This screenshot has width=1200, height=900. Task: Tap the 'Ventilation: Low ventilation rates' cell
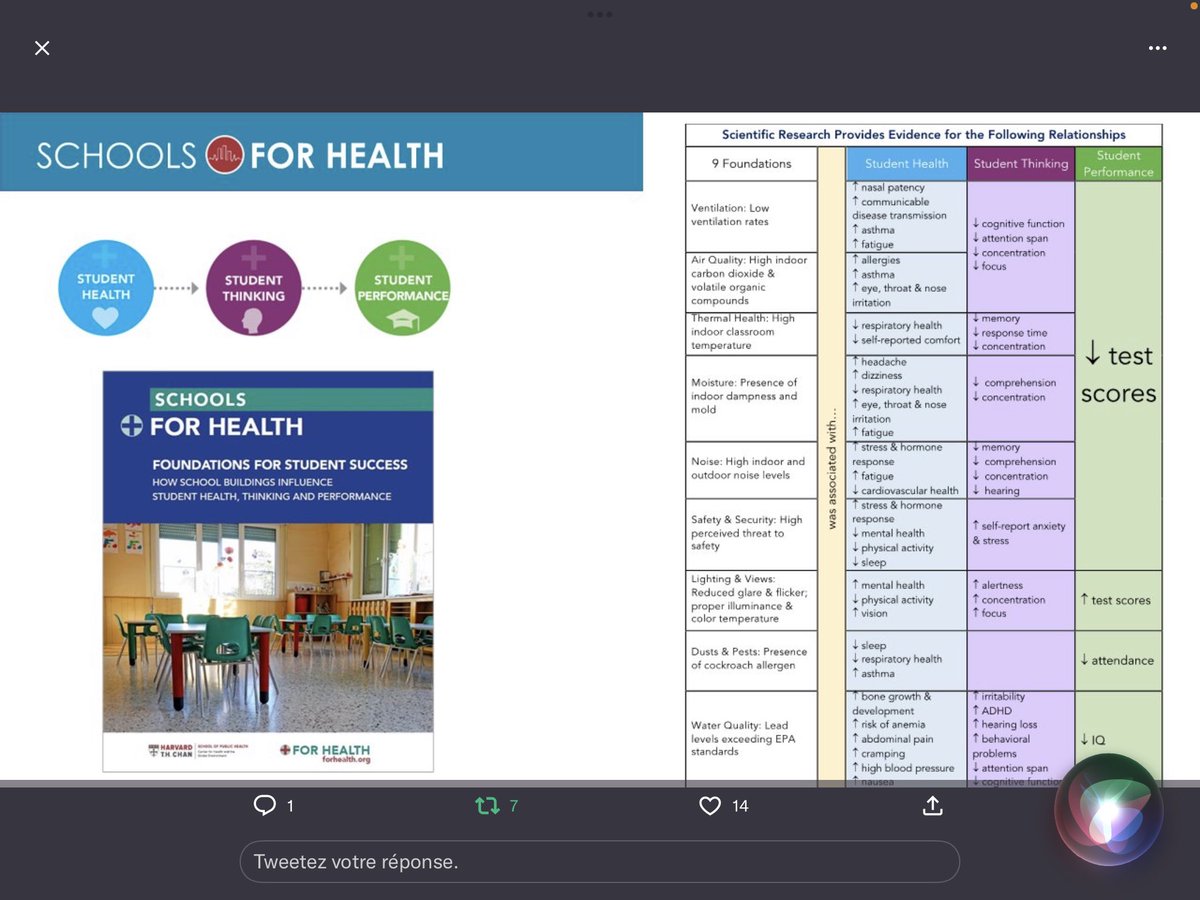(751, 216)
